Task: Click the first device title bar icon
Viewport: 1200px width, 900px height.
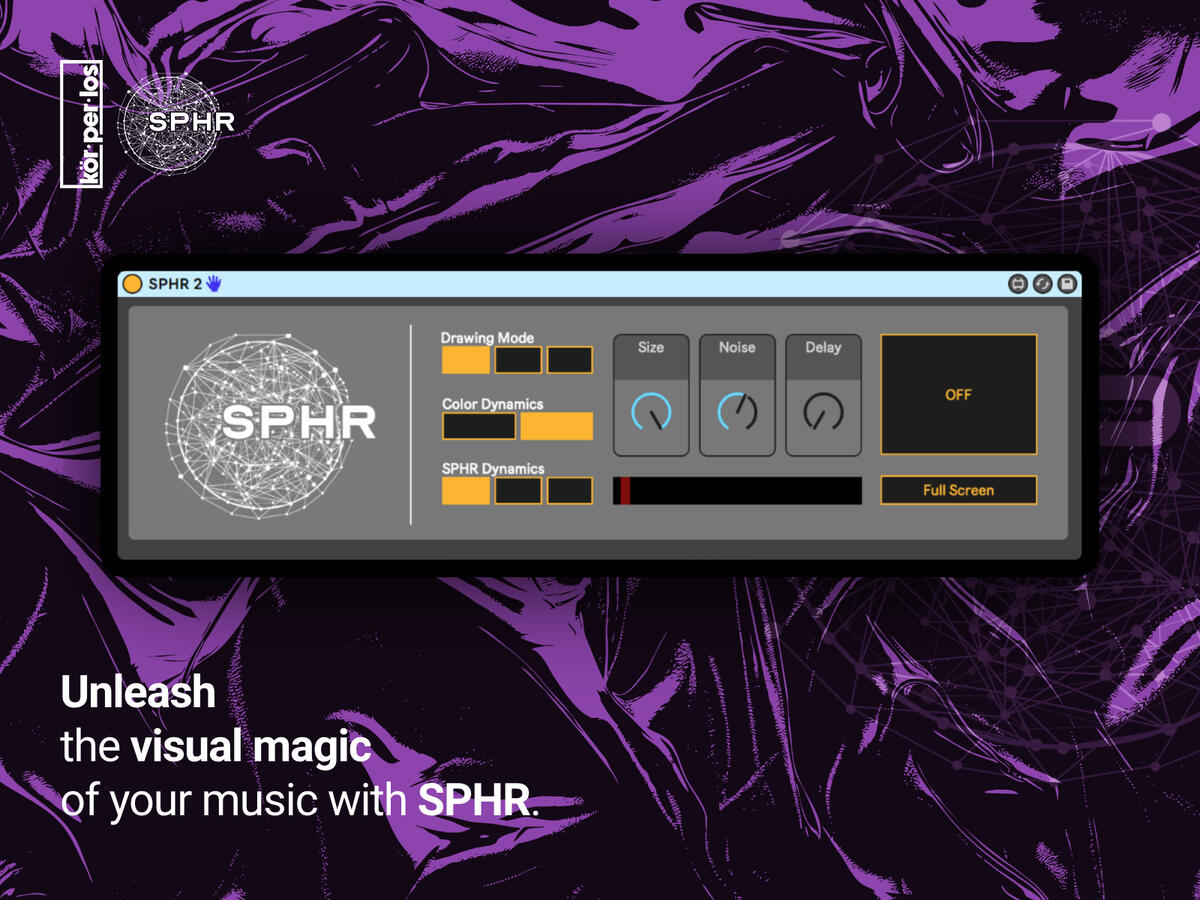Action: point(1017,284)
